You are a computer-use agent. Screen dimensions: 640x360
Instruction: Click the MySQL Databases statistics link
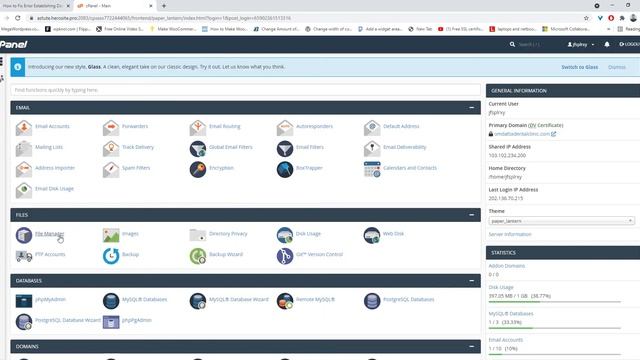click(511, 313)
